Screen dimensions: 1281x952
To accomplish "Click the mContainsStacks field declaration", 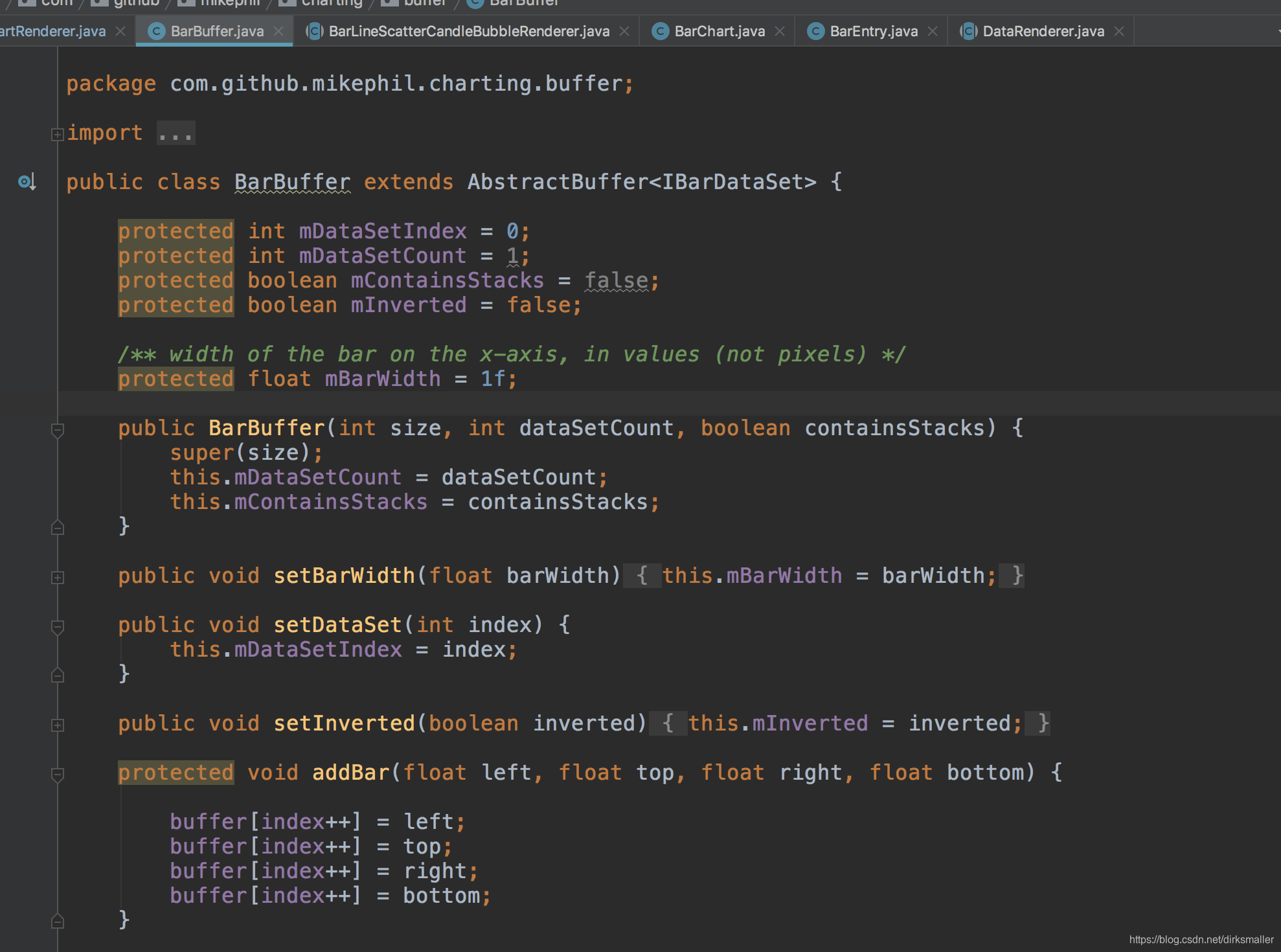I will (x=448, y=280).
